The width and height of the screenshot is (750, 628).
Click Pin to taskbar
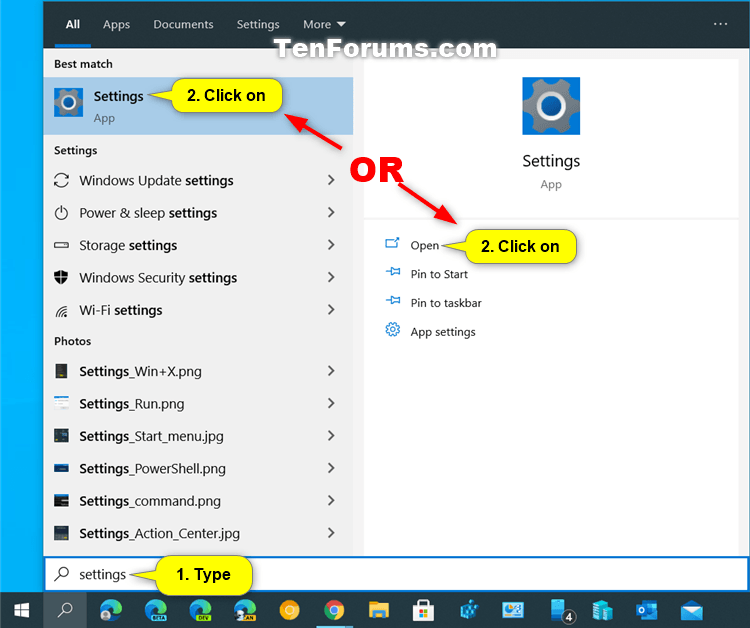[446, 303]
